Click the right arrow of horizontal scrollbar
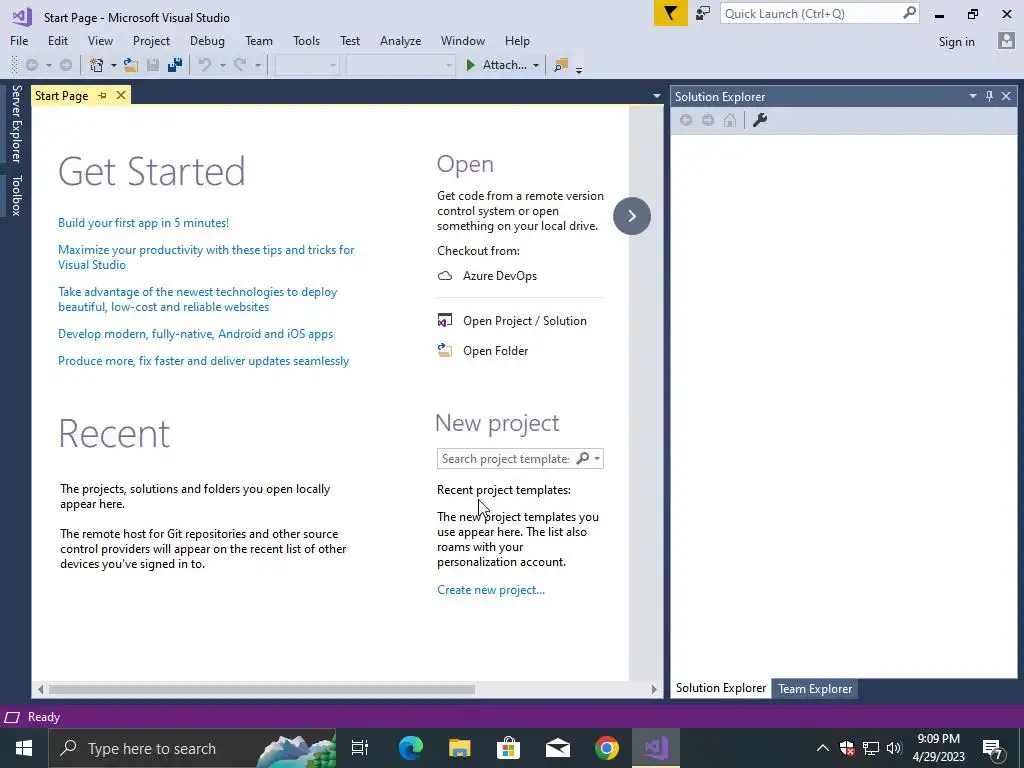This screenshot has width=1024, height=768. click(x=654, y=689)
